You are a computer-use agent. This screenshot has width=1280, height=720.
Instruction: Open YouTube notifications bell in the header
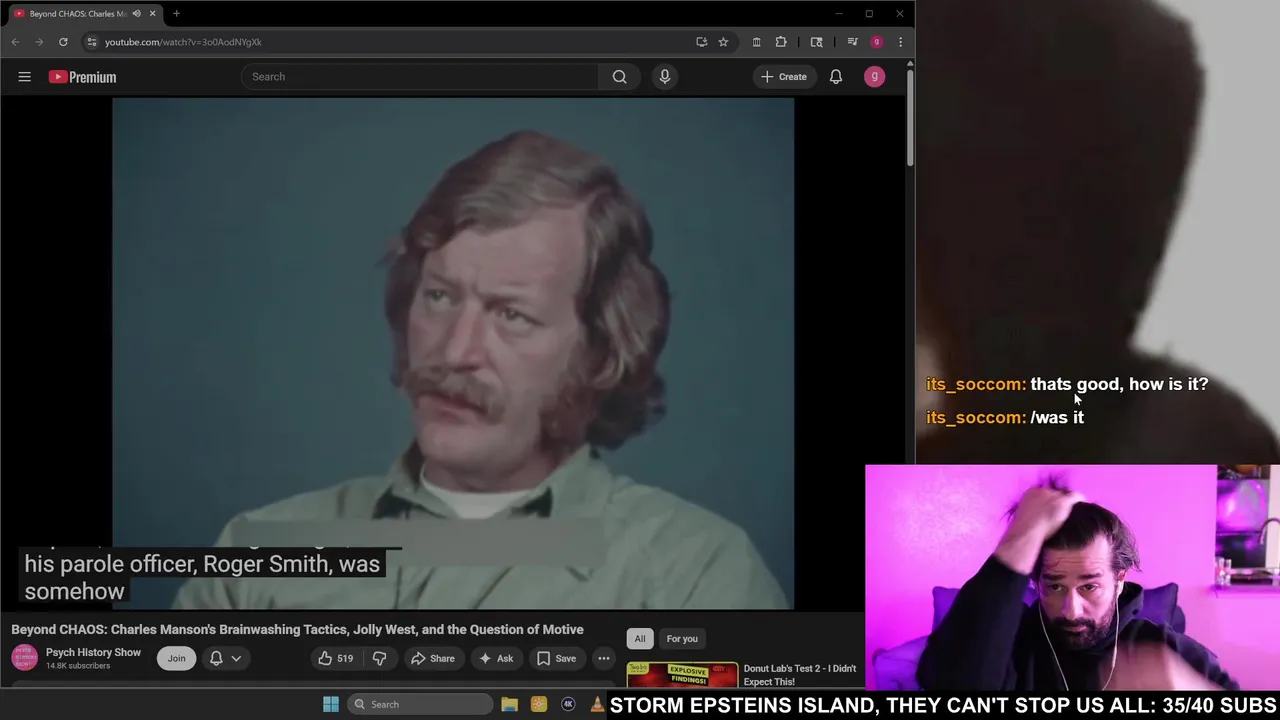click(x=836, y=77)
